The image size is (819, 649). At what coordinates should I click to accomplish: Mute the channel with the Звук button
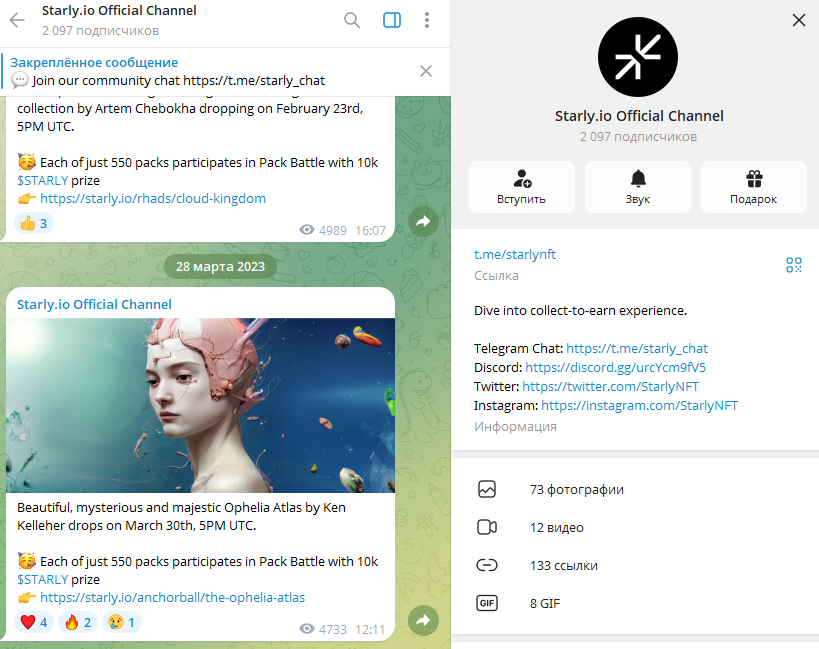pos(637,187)
